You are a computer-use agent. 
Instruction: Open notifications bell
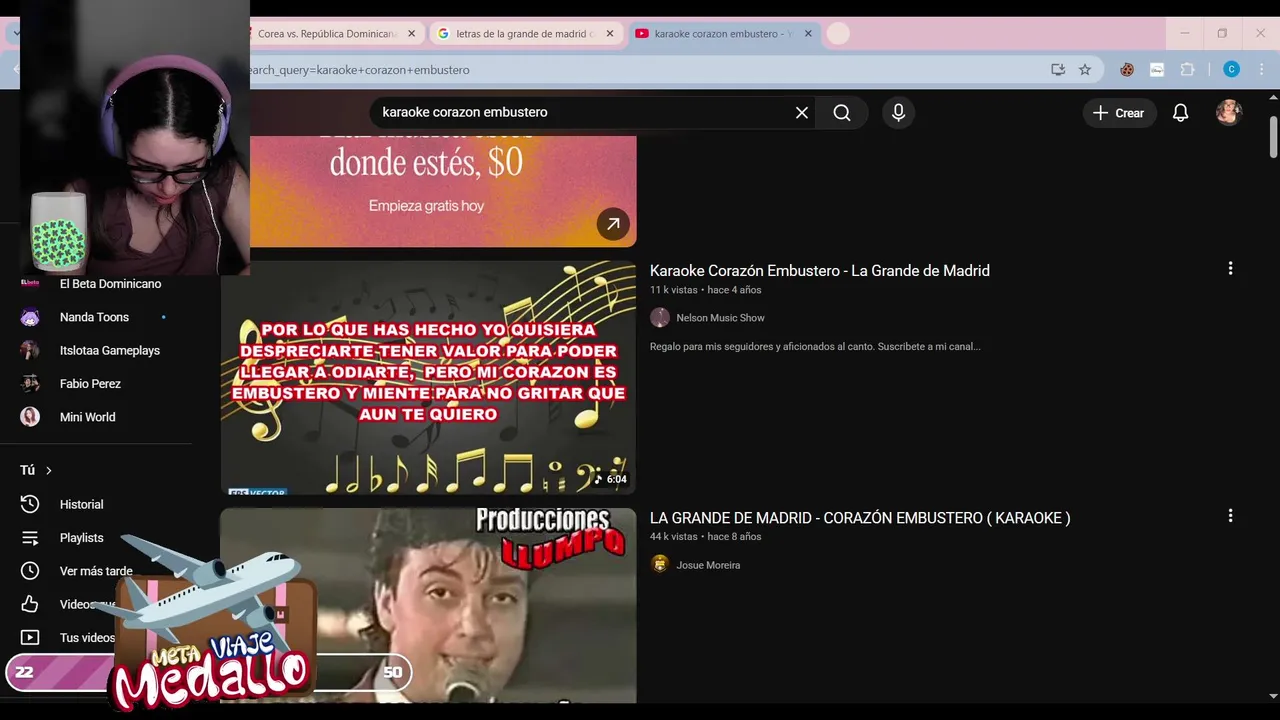click(x=1180, y=113)
